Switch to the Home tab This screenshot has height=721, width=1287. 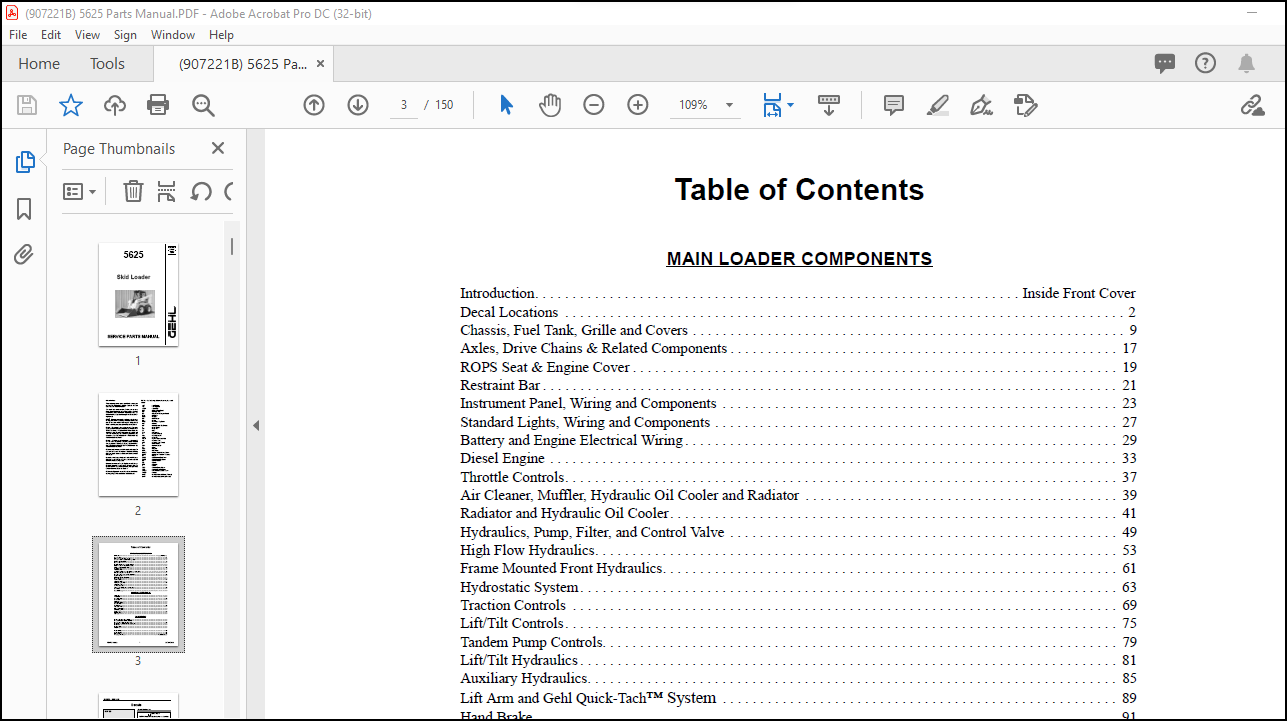[x=39, y=63]
